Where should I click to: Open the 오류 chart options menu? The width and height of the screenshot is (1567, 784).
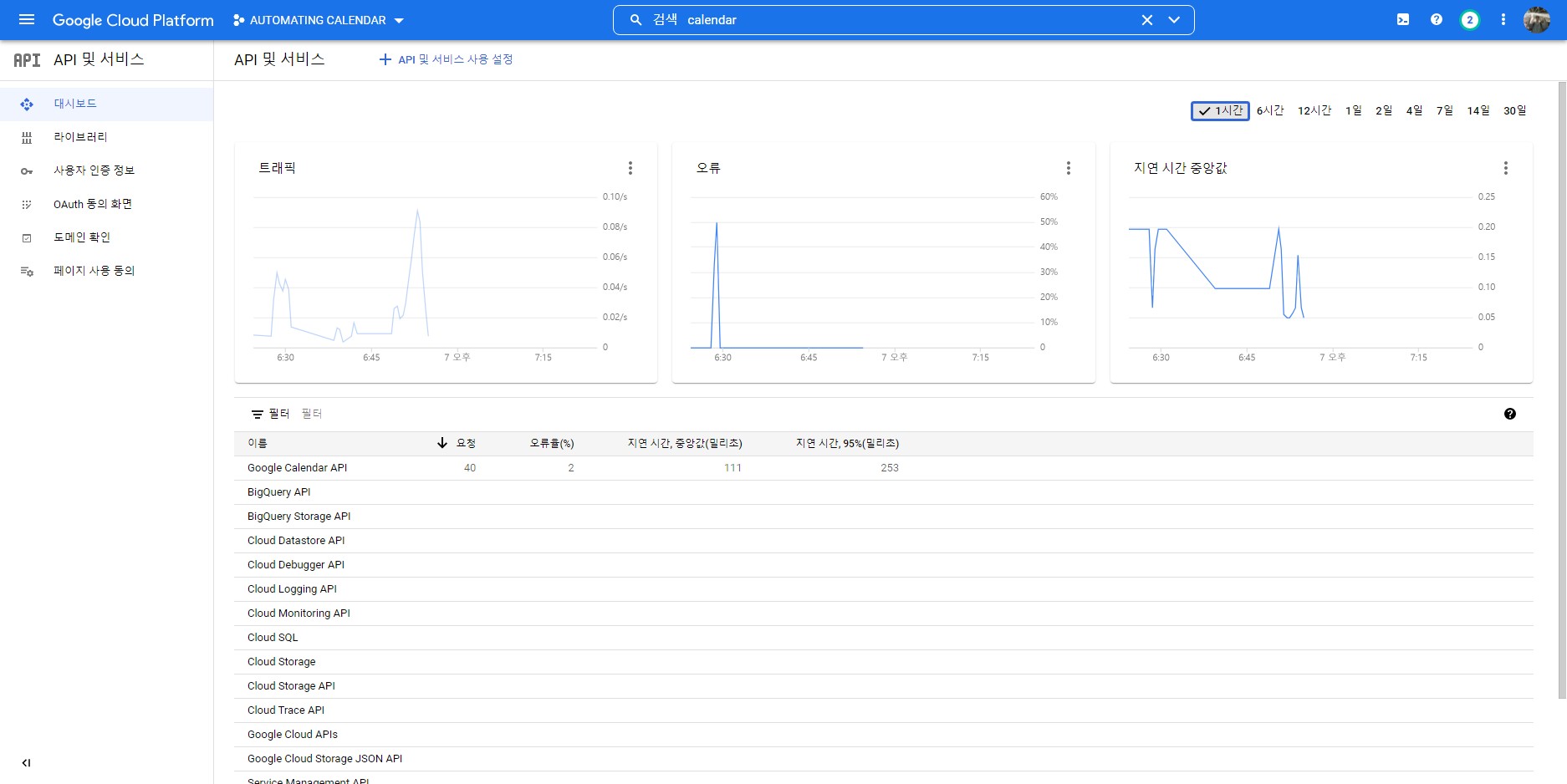point(1068,168)
